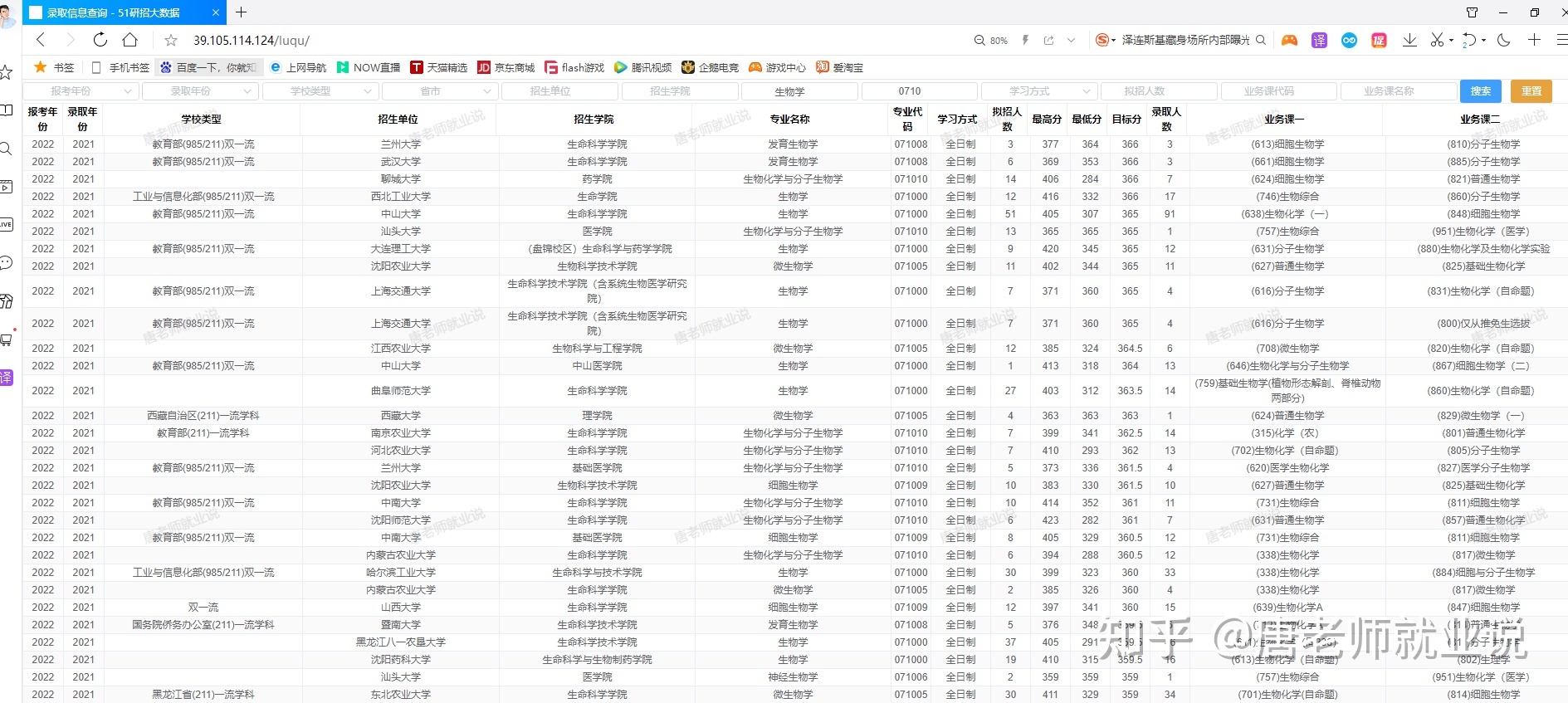1568x703 pixels.
Task: Go to the browser home page icon
Action: 130,40
